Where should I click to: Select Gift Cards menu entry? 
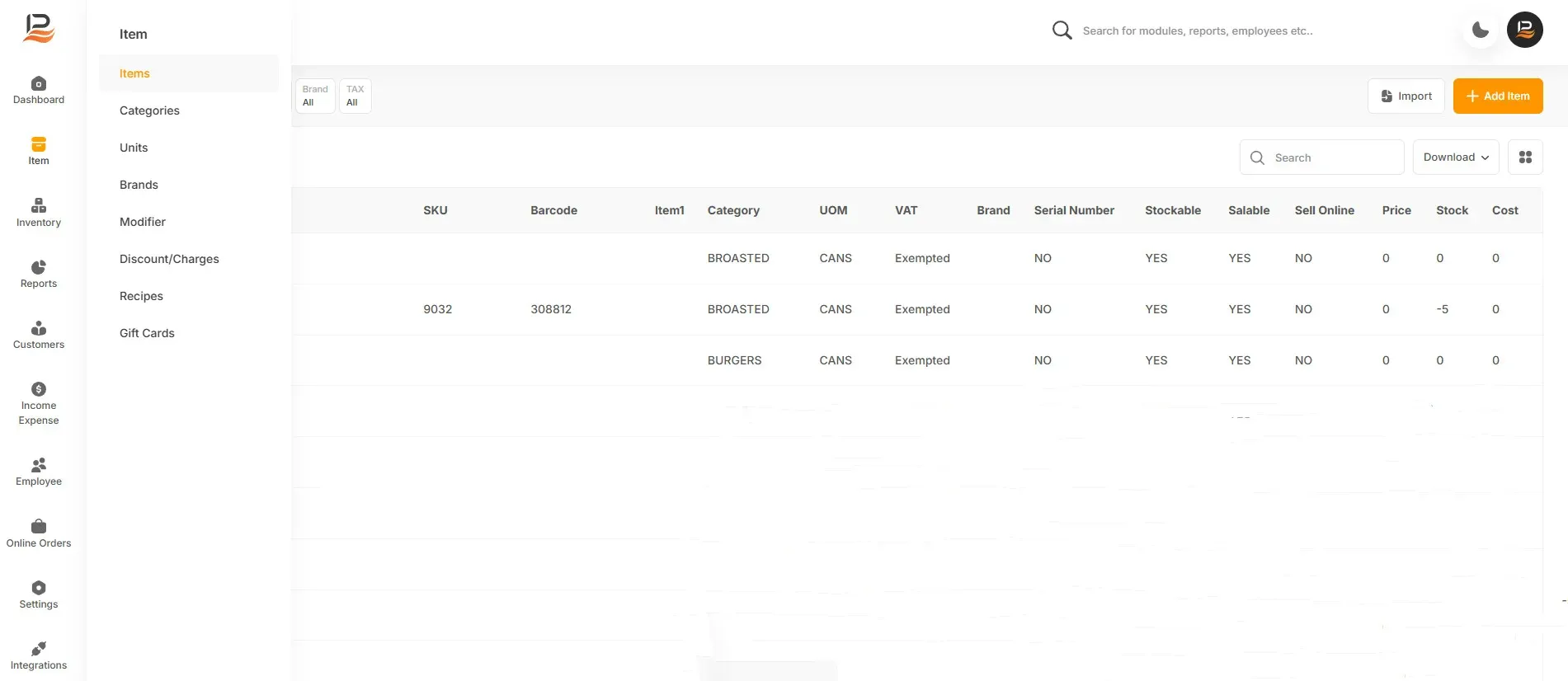147,333
